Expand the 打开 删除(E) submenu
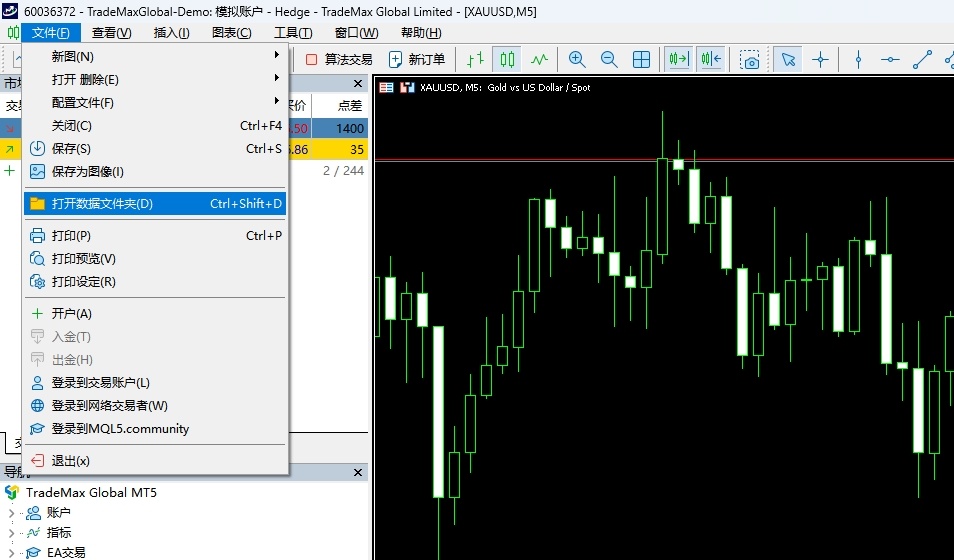 155,80
